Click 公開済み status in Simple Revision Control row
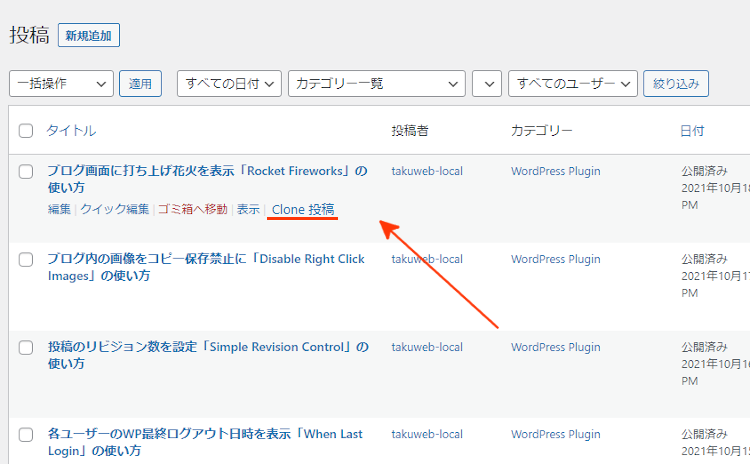 coord(704,347)
